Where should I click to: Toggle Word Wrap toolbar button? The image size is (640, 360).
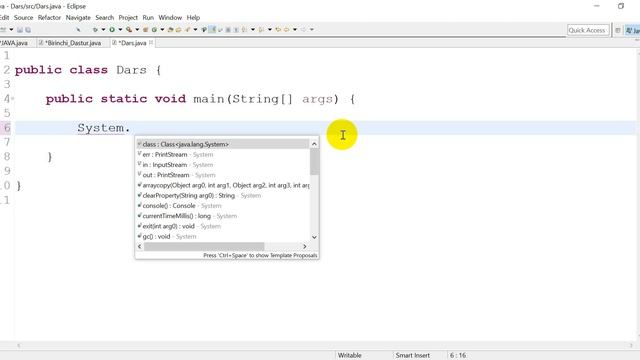[220, 30]
